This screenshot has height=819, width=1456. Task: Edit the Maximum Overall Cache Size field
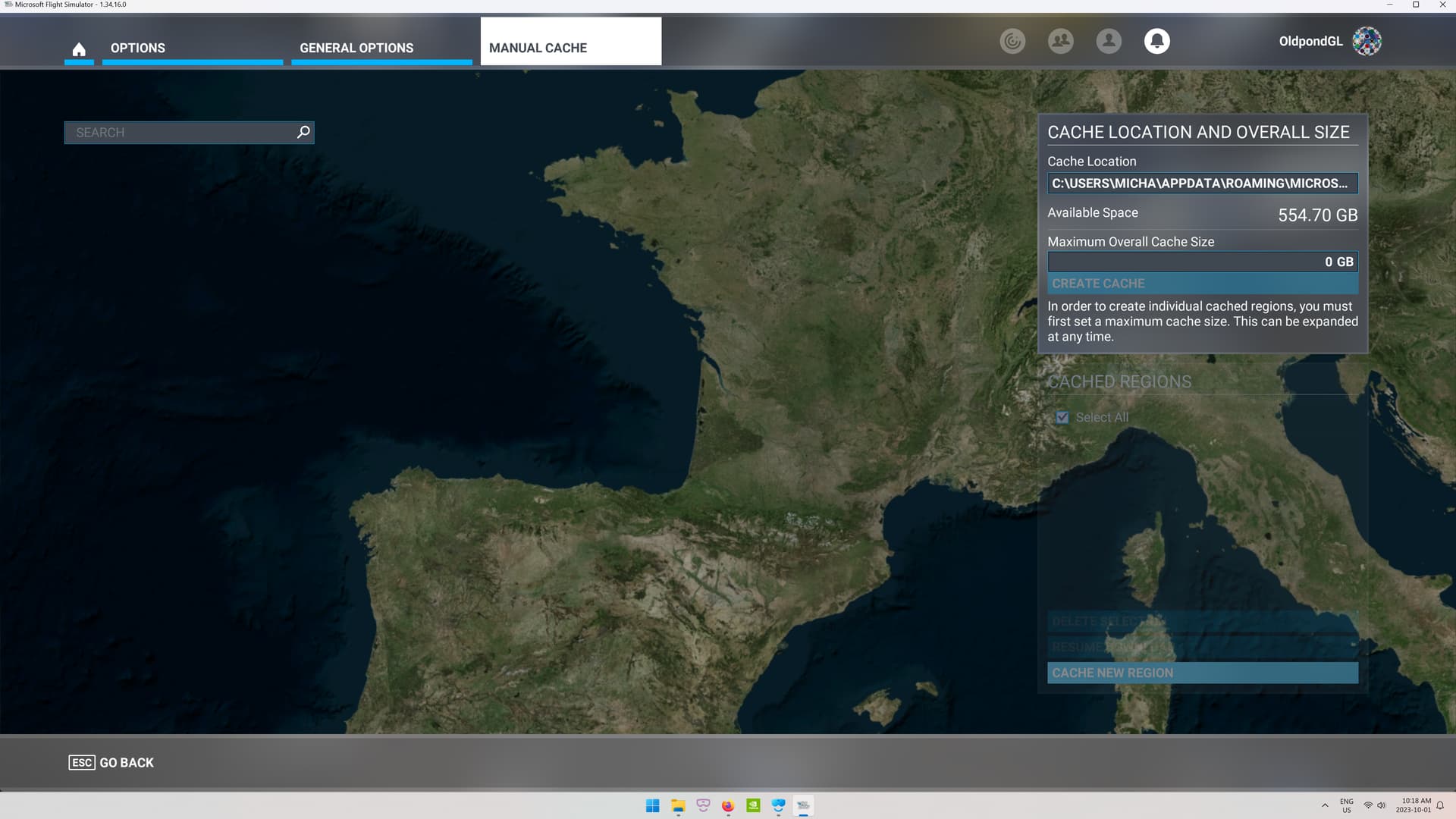click(x=1203, y=262)
